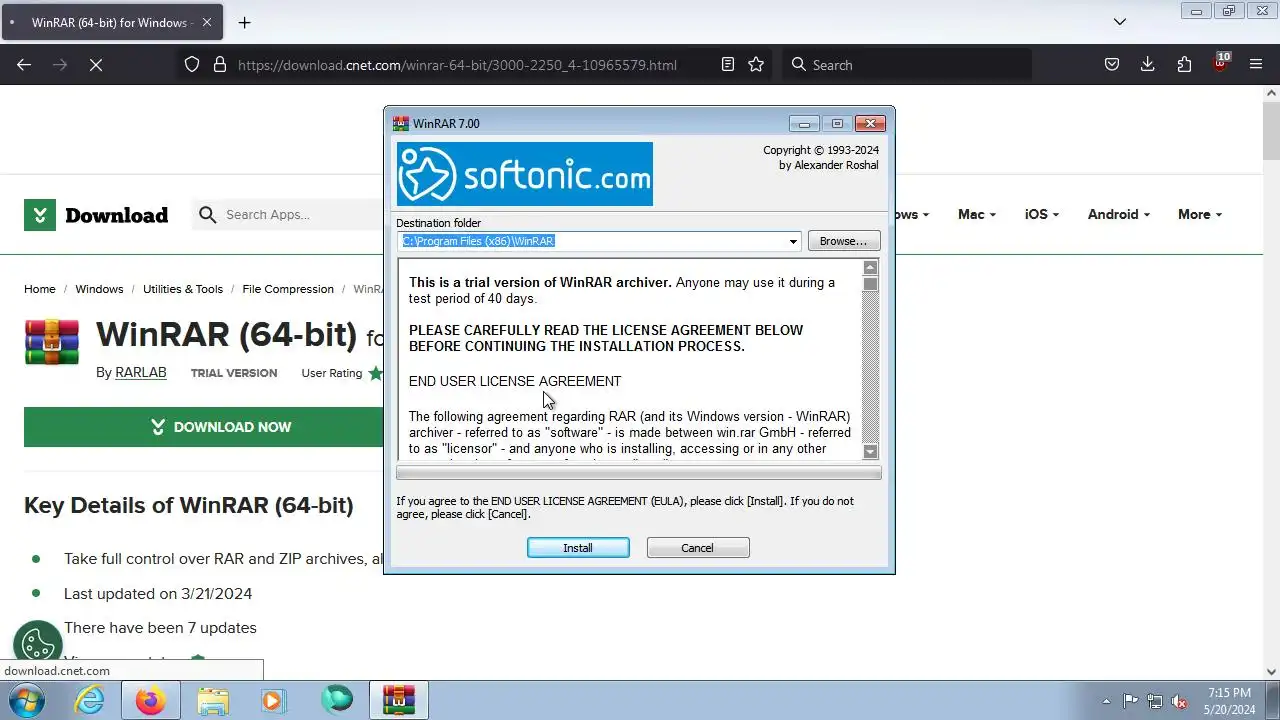The width and height of the screenshot is (1280, 720).
Task: Click the network tray icon
Action: 1155,701
